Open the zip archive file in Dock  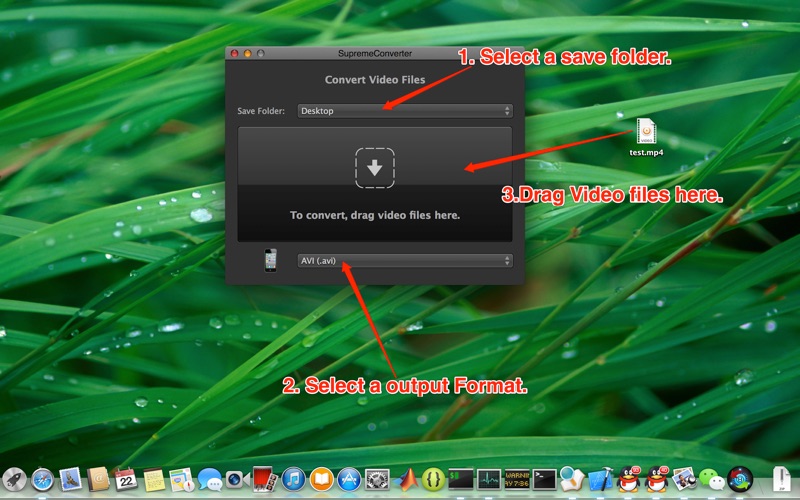click(781, 480)
